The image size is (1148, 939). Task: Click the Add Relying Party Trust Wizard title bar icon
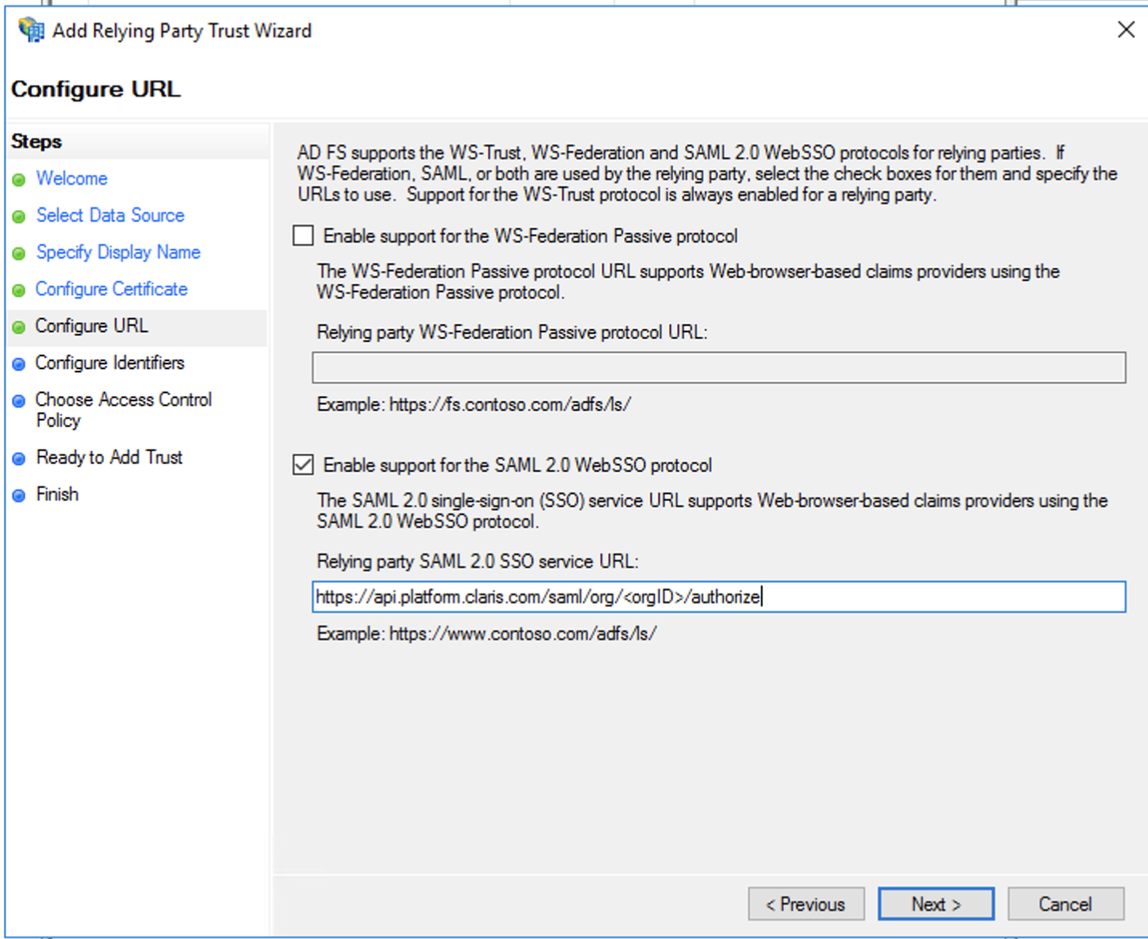pyautogui.click(x=29, y=30)
